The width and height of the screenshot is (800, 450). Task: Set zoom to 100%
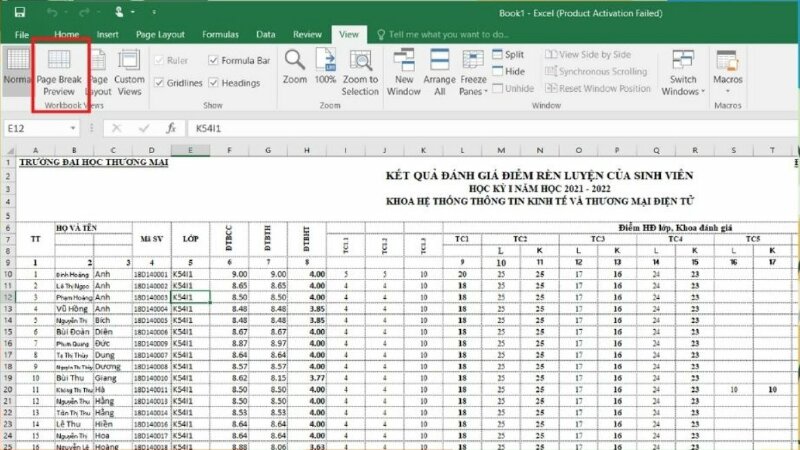point(326,67)
